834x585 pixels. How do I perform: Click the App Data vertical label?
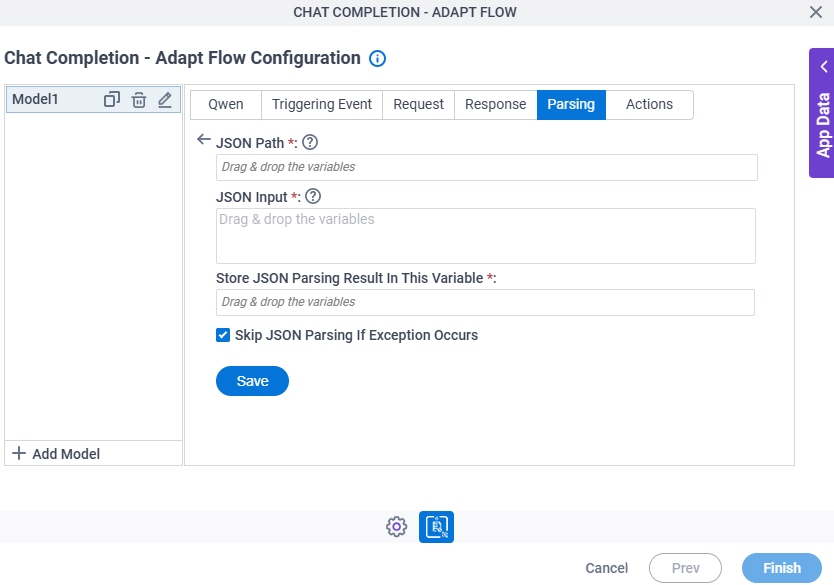823,126
